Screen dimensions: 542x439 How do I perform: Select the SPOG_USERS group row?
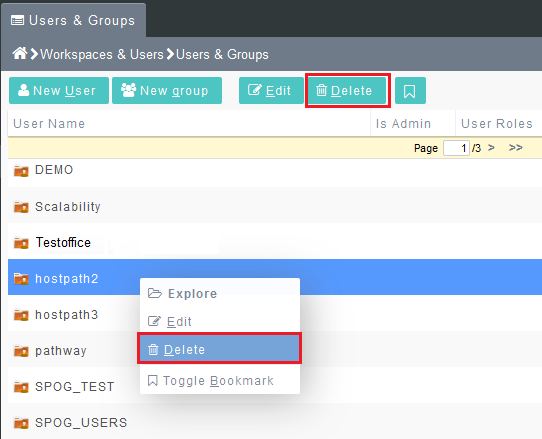click(x=275, y=422)
